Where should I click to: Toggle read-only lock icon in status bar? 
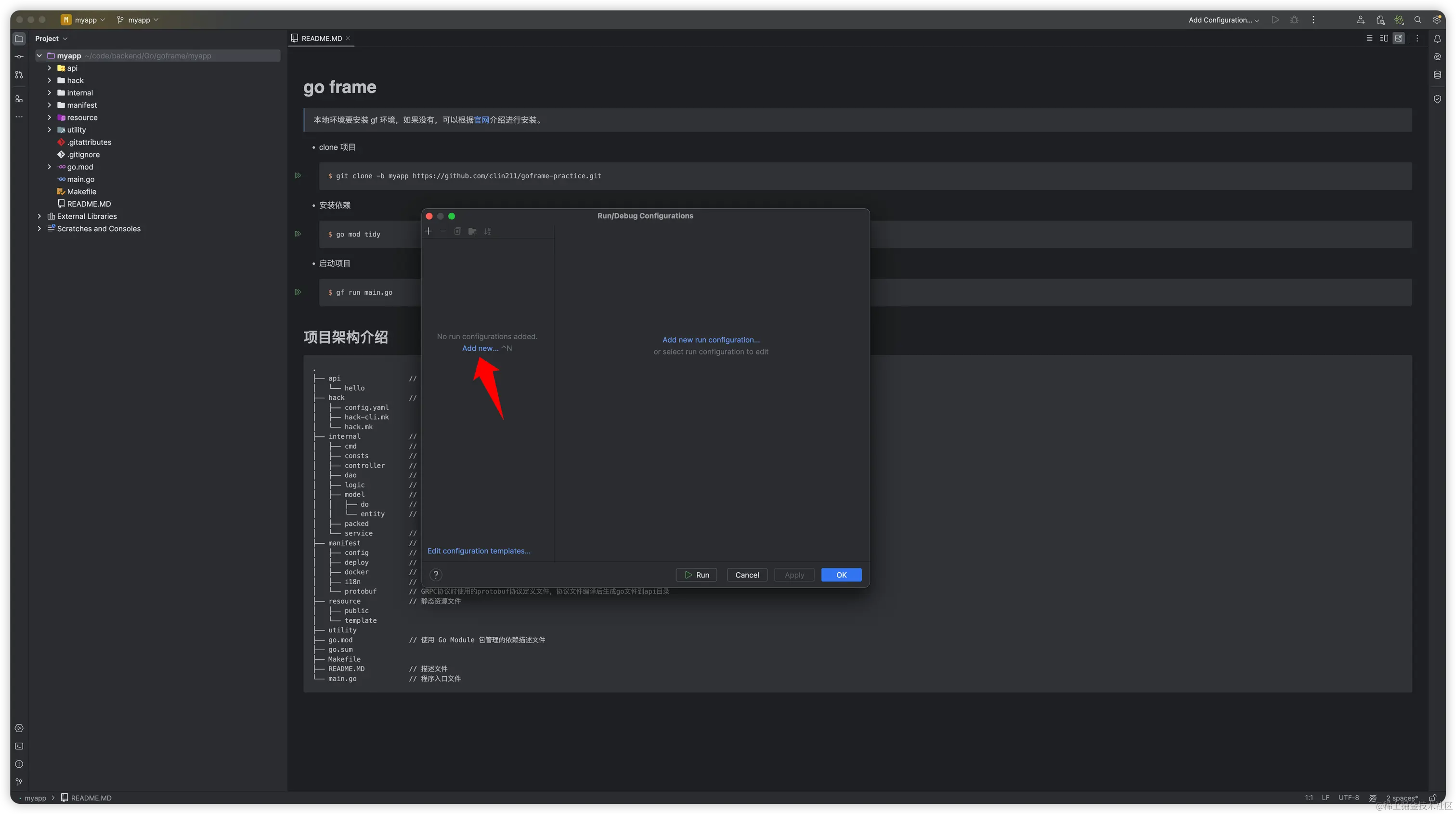tap(1432, 798)
